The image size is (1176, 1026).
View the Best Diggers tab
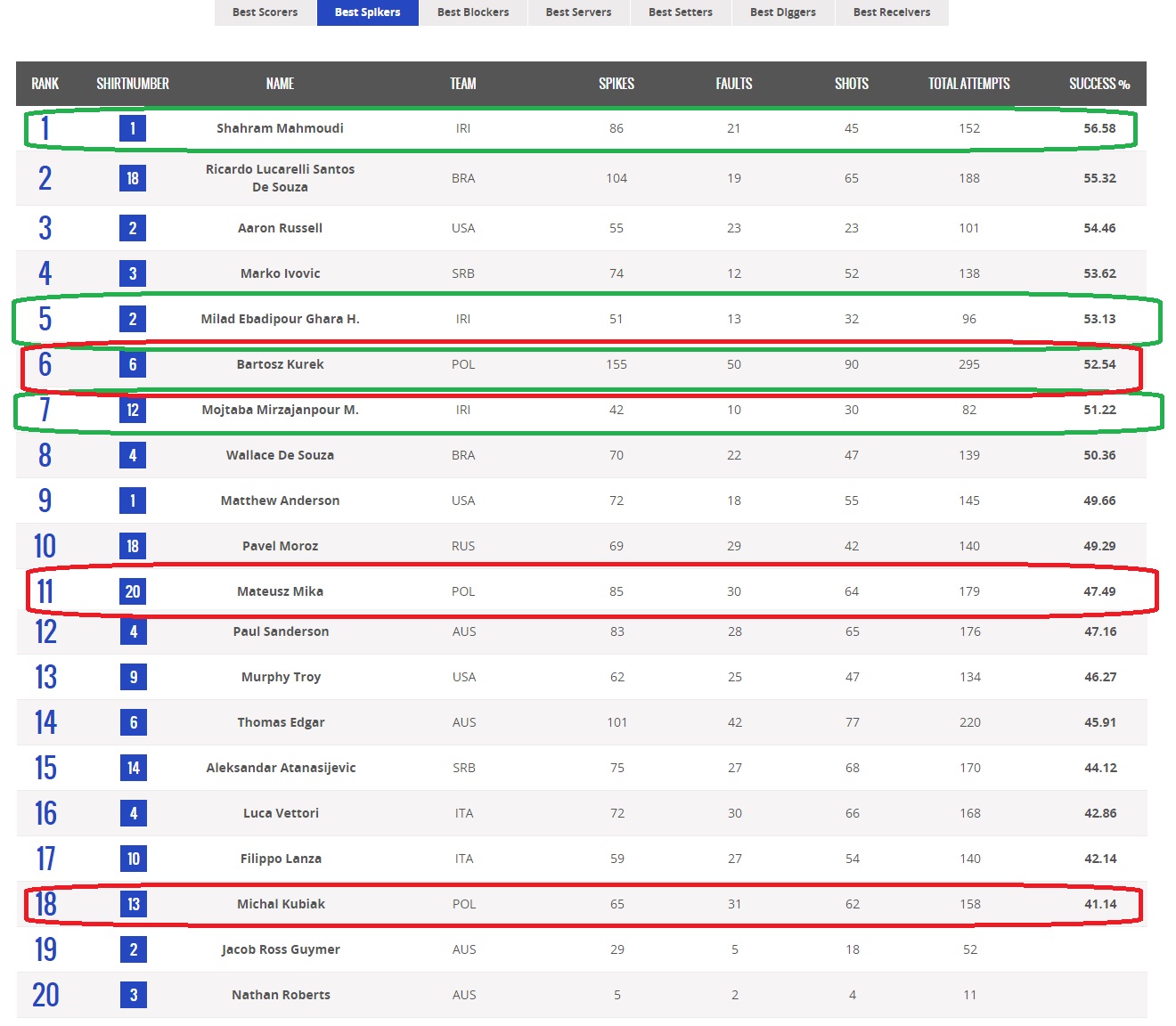(783, 12)
